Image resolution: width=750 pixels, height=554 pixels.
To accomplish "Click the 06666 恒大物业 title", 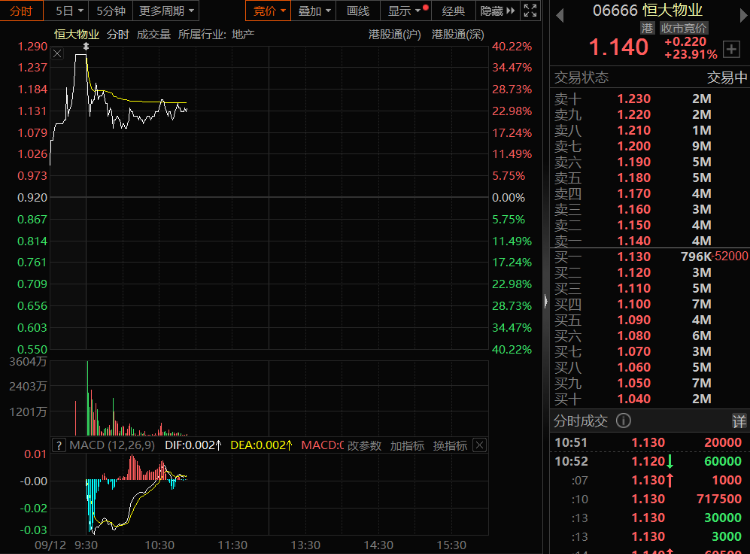I will pyautogui.click(x=648, y=10).
